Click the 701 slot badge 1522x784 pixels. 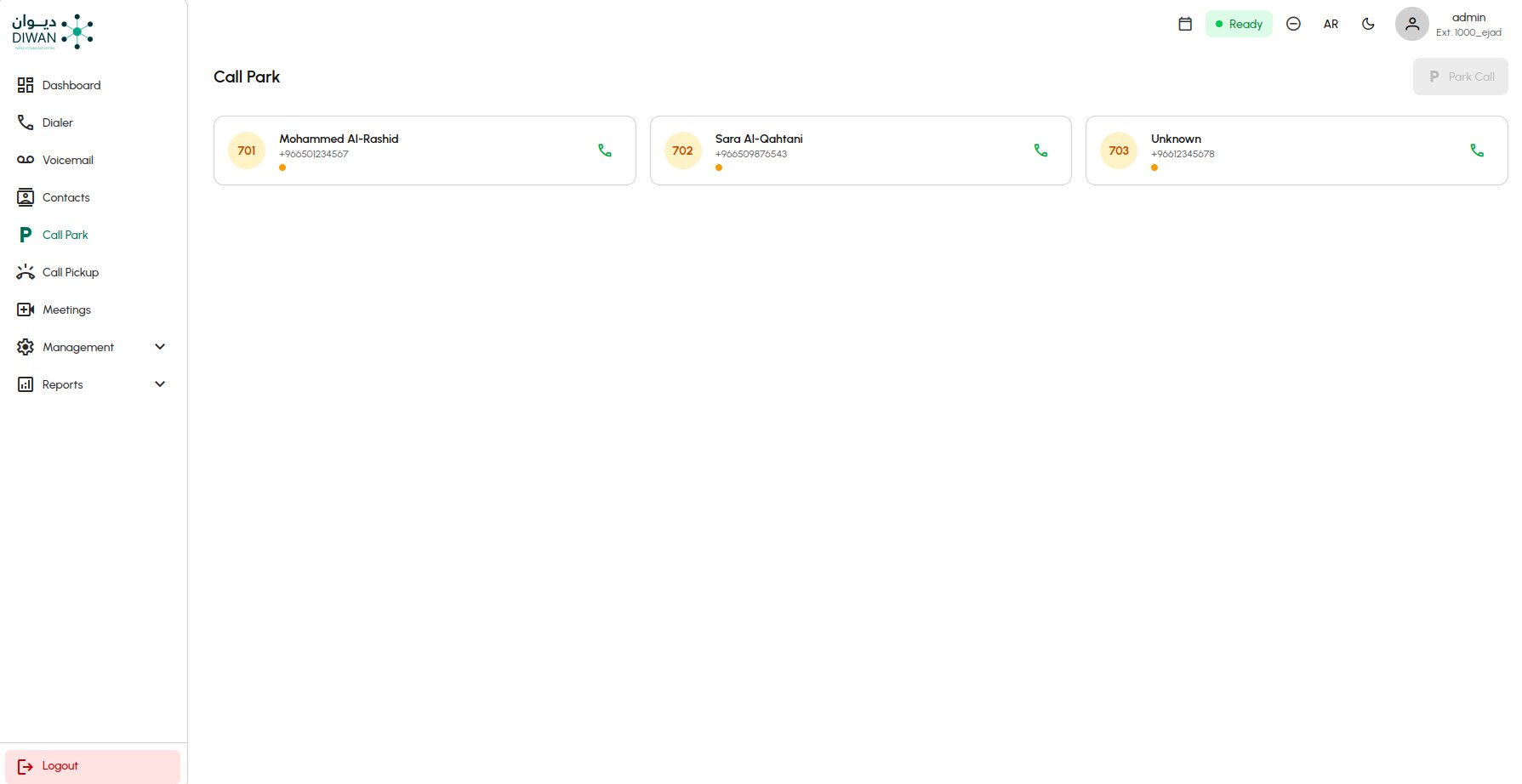pos(247,151)
